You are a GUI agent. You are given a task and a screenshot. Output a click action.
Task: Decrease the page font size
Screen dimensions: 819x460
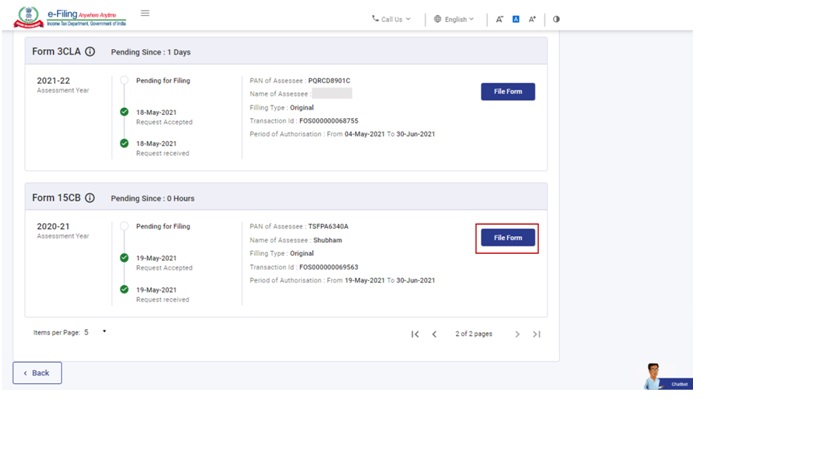click(500, 19)
